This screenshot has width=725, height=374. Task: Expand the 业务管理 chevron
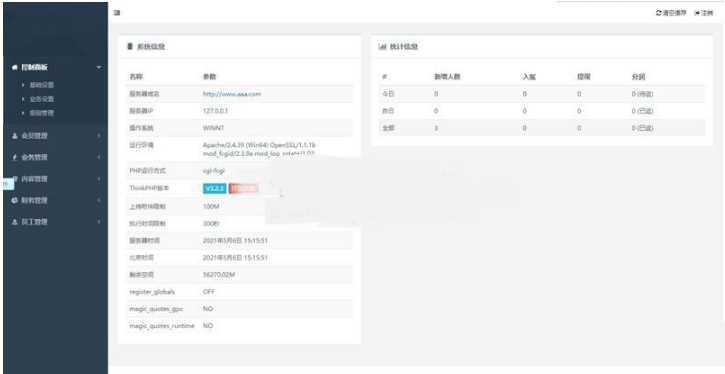[99, 157]
